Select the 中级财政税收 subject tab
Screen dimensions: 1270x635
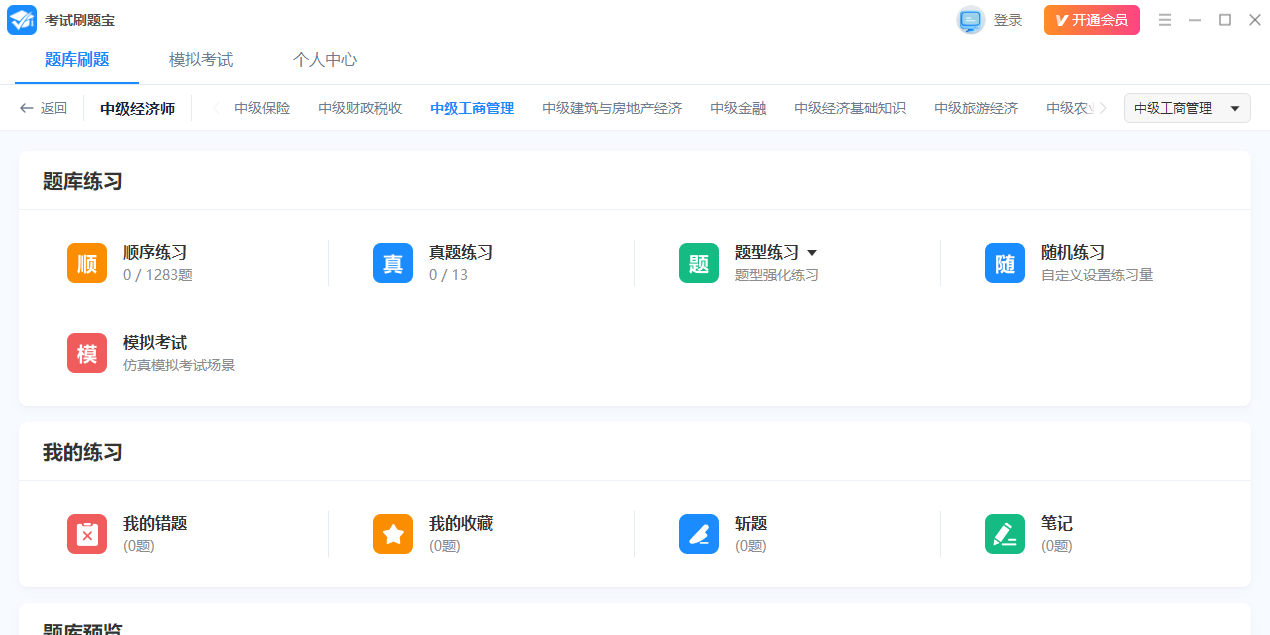pyautogui.click(x=360, y=108)
